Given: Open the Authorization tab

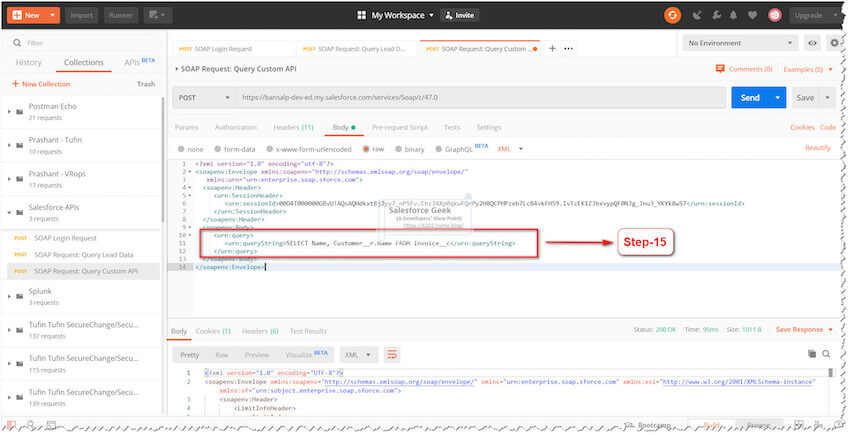Looking at the screenshot, I should point(236,127).
